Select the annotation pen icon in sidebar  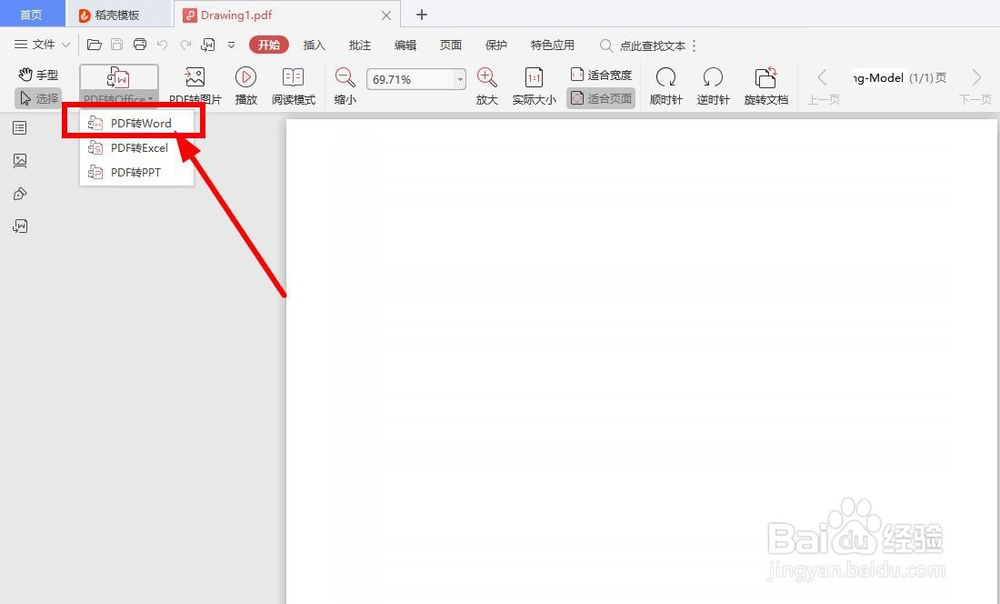point(20,193)
